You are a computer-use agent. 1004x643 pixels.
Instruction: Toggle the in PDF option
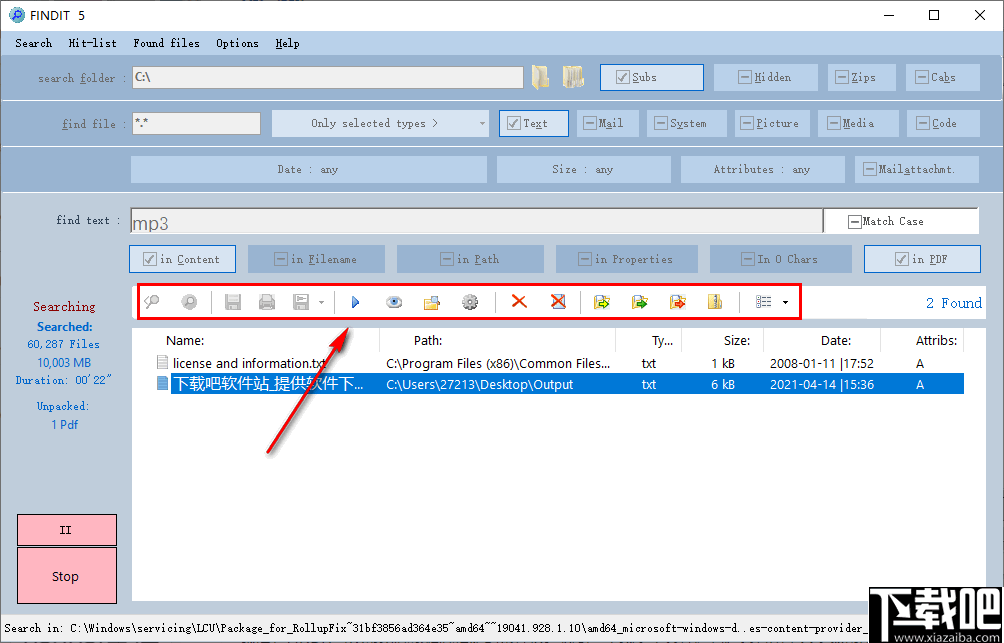pos(922,259)
